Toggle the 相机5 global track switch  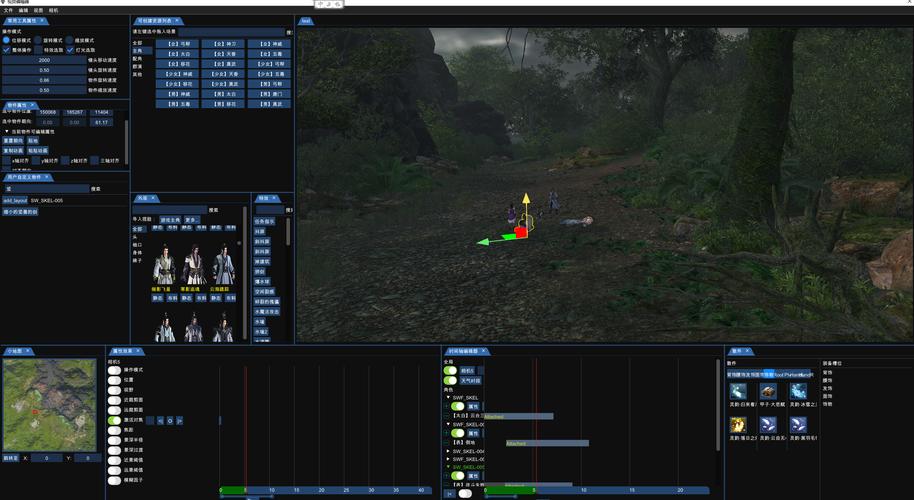point(450,370)
